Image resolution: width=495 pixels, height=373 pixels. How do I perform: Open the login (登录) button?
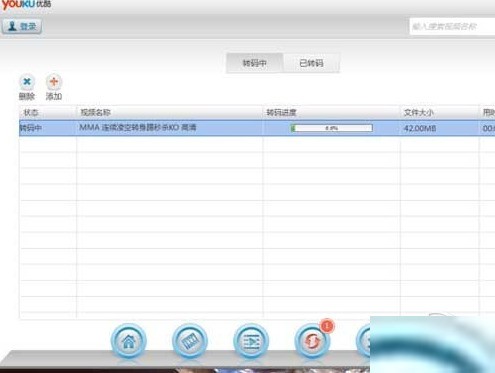[x=22, y=26]
